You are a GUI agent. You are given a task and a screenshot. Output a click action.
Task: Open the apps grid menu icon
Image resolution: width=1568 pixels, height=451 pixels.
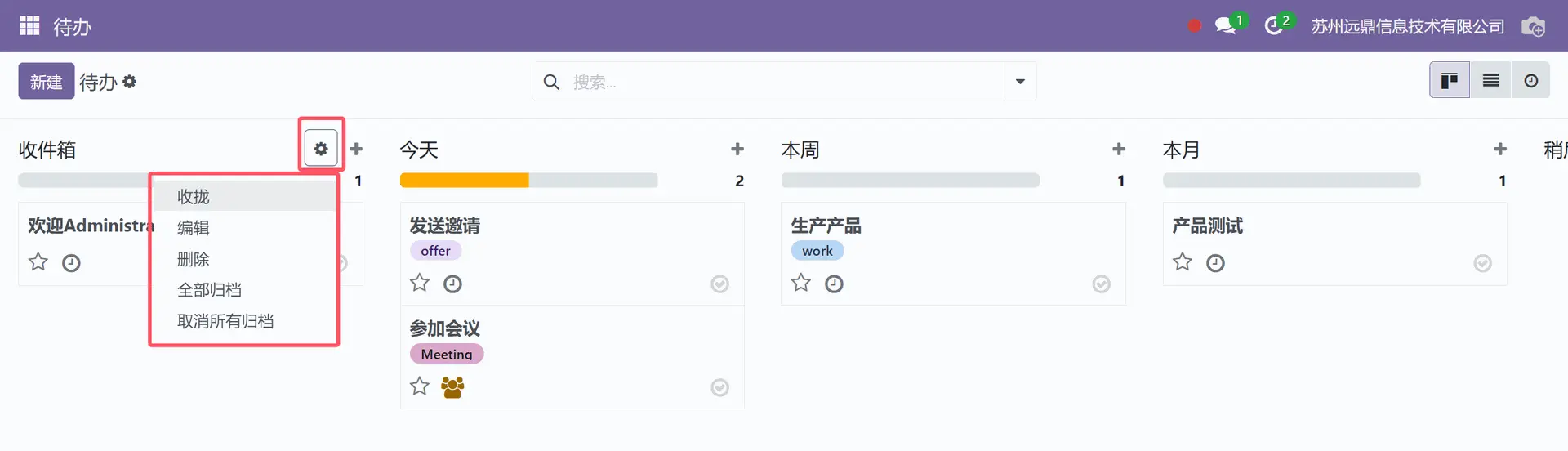29,26
